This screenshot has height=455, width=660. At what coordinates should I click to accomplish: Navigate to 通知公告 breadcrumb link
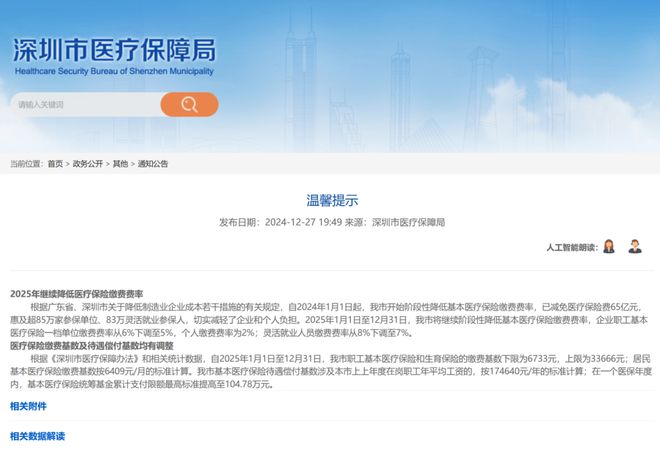click(x=153, y=163)
